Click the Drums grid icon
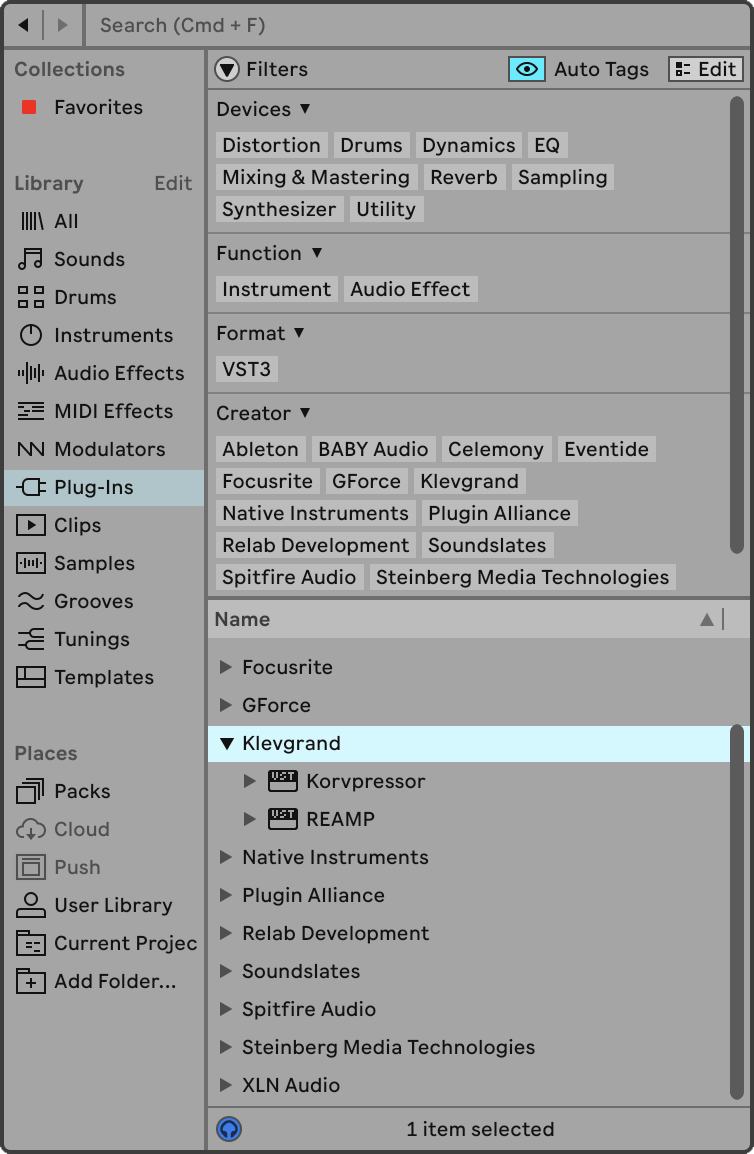Viewport: 754px width, 1154px height. tap(31, 297)
